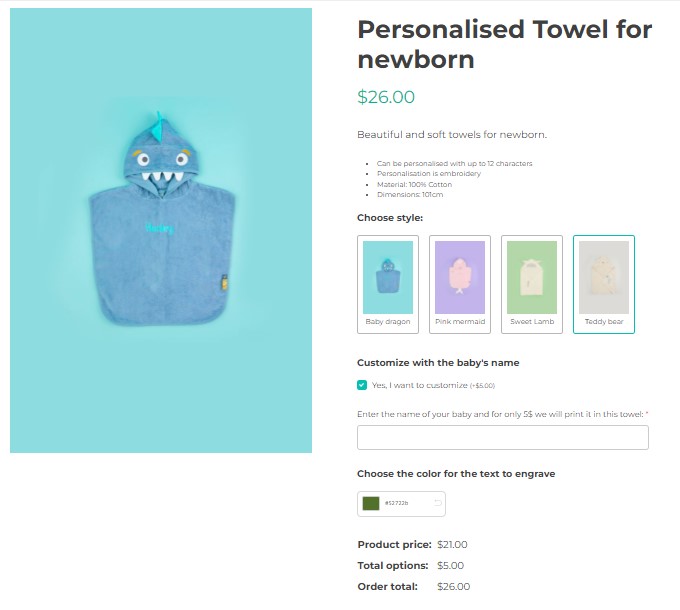
Task: Pick the Sweet Lamb towel style
Action: point(532,284)
